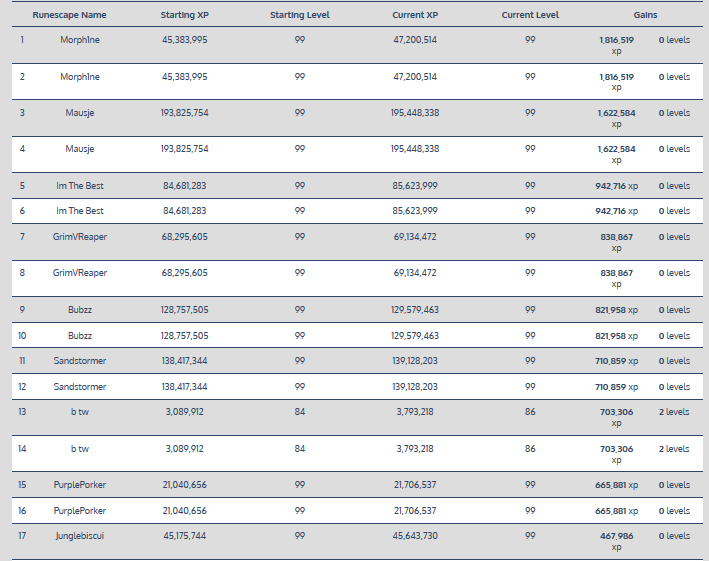Click the current XP value 45,643,730

coord(415,536)
